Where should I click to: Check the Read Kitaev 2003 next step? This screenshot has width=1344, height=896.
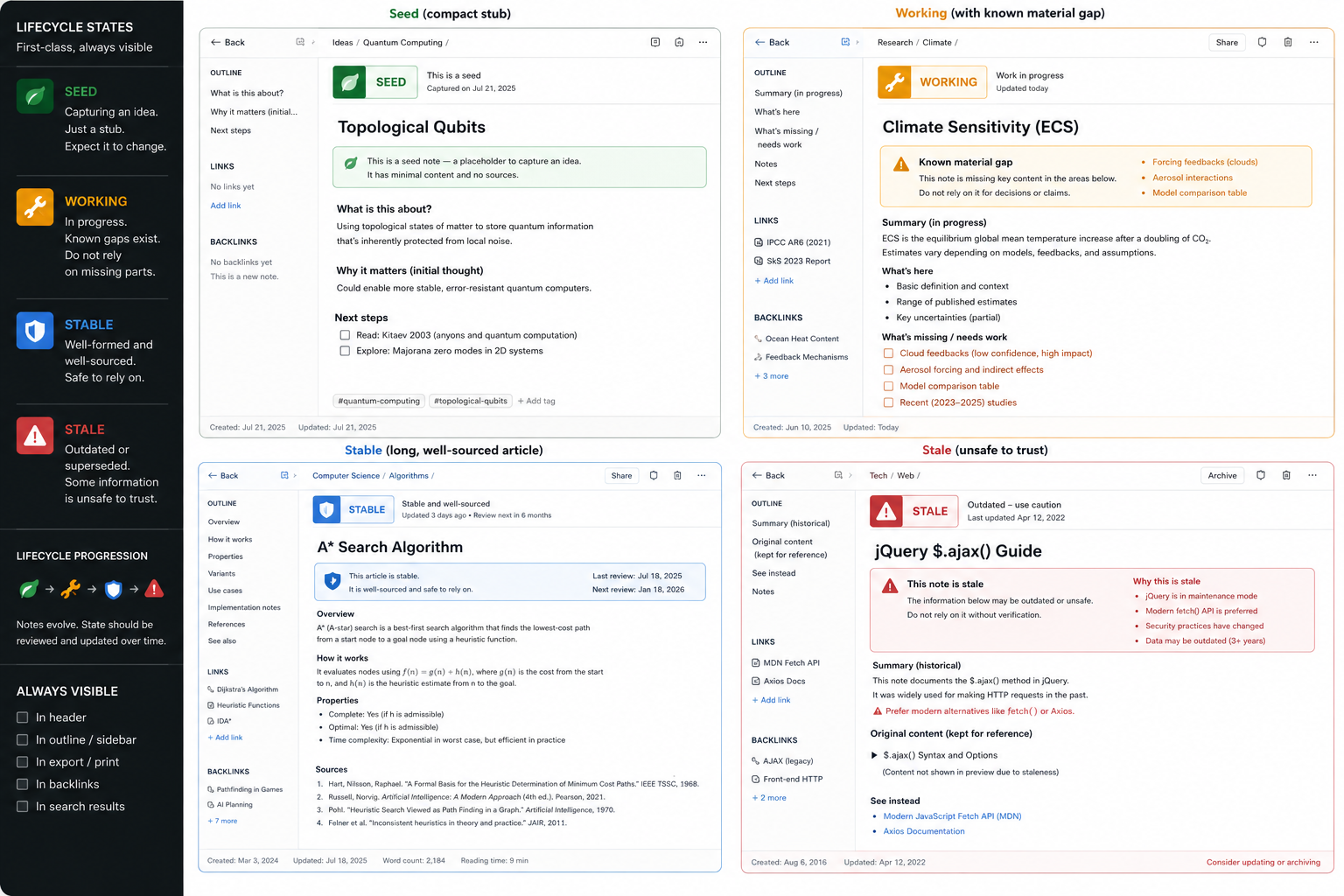(345, 335)
